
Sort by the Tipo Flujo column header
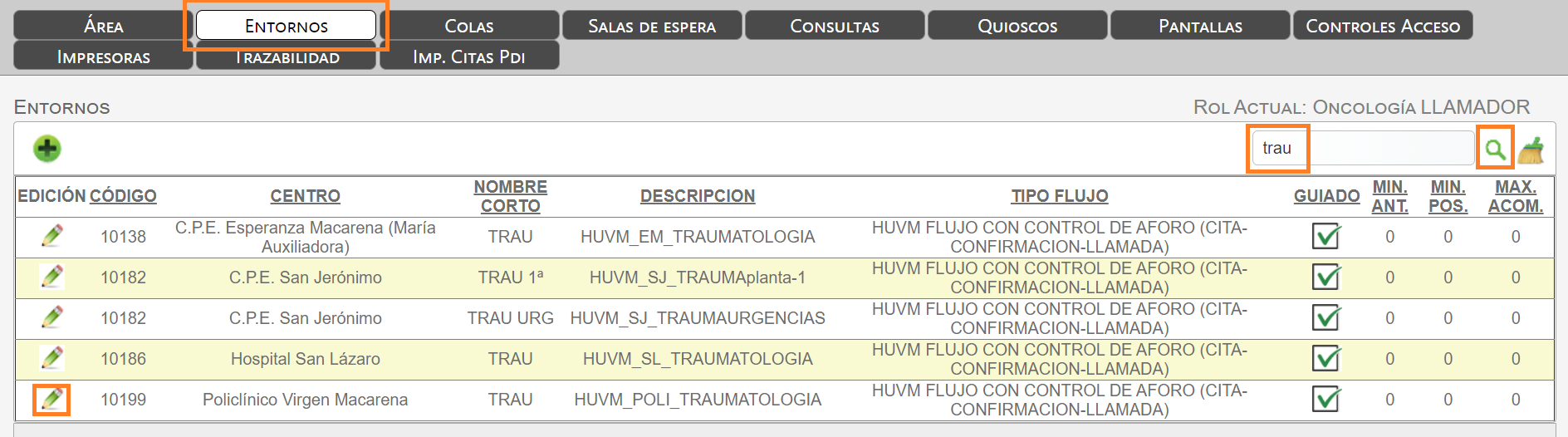1060,196
